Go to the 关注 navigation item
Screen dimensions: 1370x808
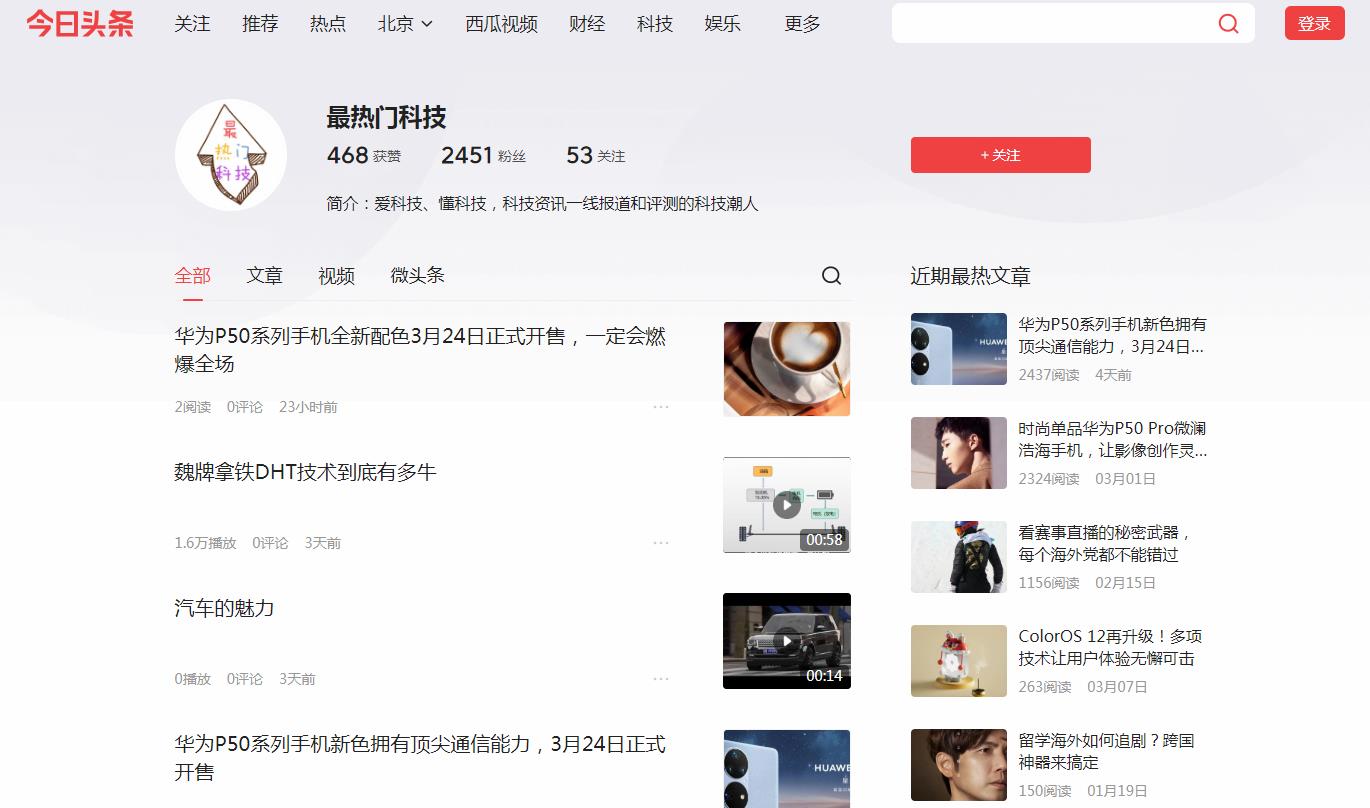[192, 24]
